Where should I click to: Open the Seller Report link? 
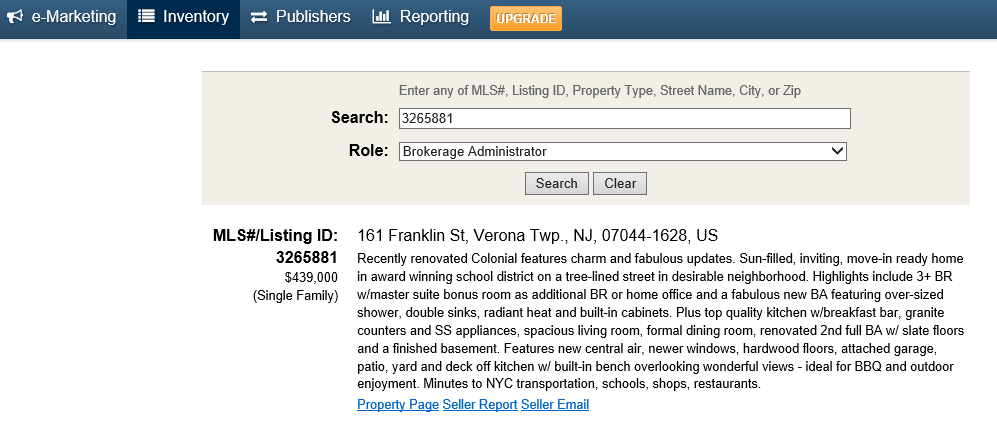click(480, 405)
